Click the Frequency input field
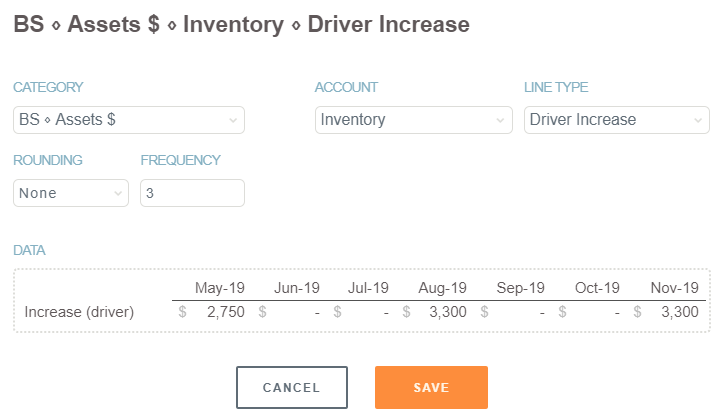The height and width of the screenshot is (416, 719). click(192, 193)
